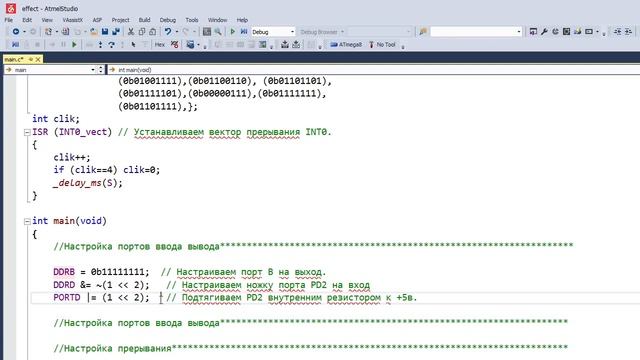Open the main scope navigation dropdown
The image size is (640, 360).
[x=93, y=70]
